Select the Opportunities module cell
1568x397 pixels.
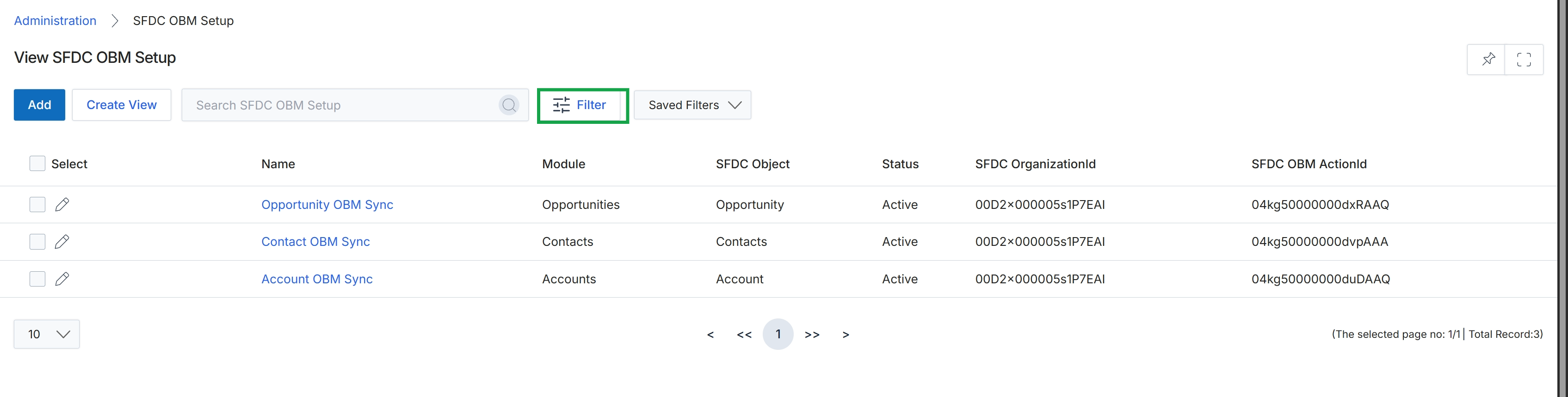click(580, 204)
